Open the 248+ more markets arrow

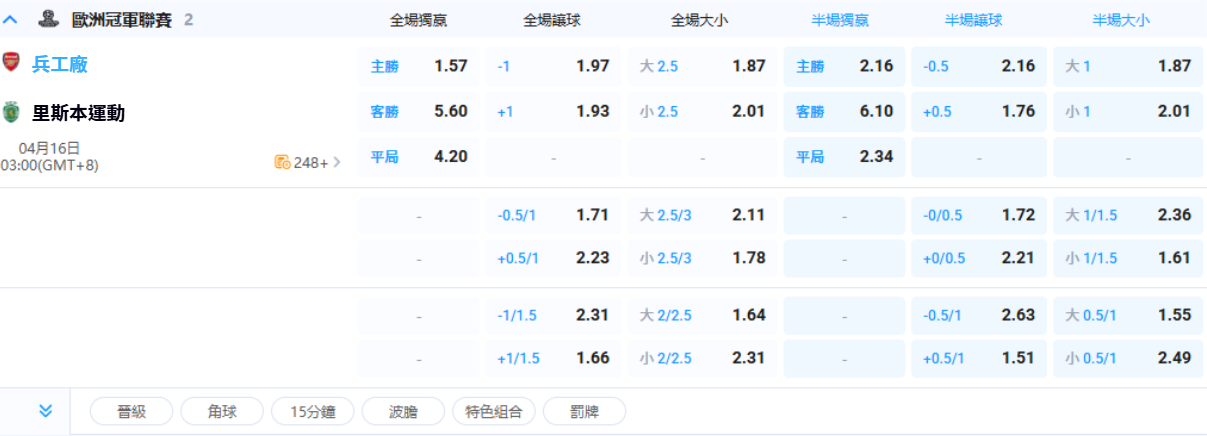[337, 162]
